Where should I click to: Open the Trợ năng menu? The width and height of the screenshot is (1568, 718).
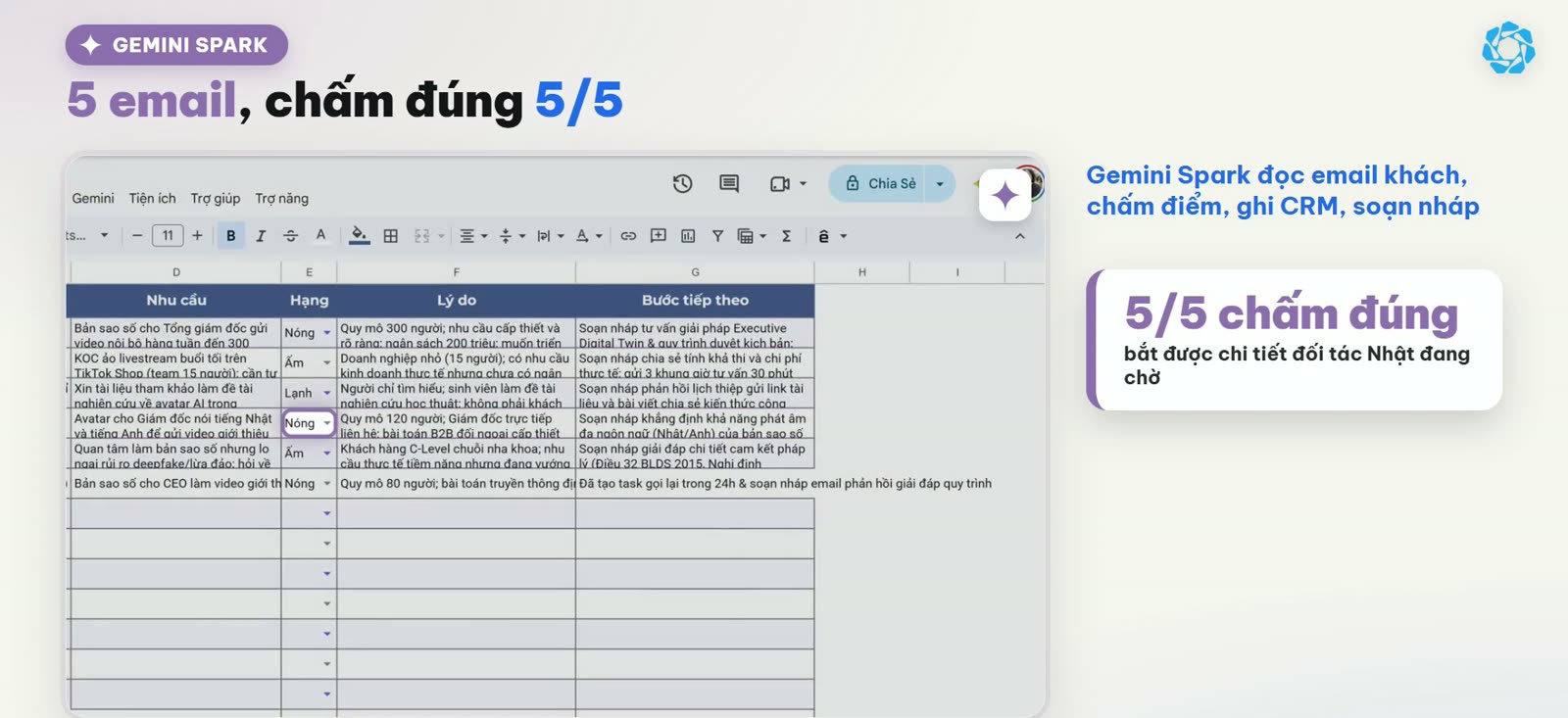pos(282,198)
